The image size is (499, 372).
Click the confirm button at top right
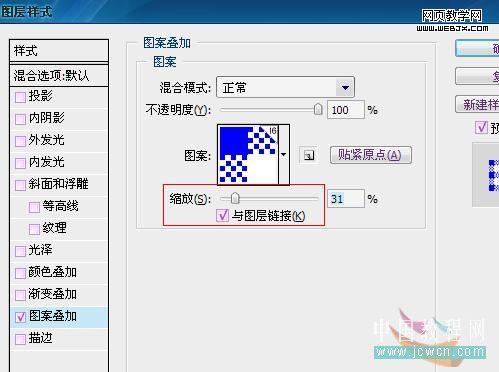click(x=477, y=49)
